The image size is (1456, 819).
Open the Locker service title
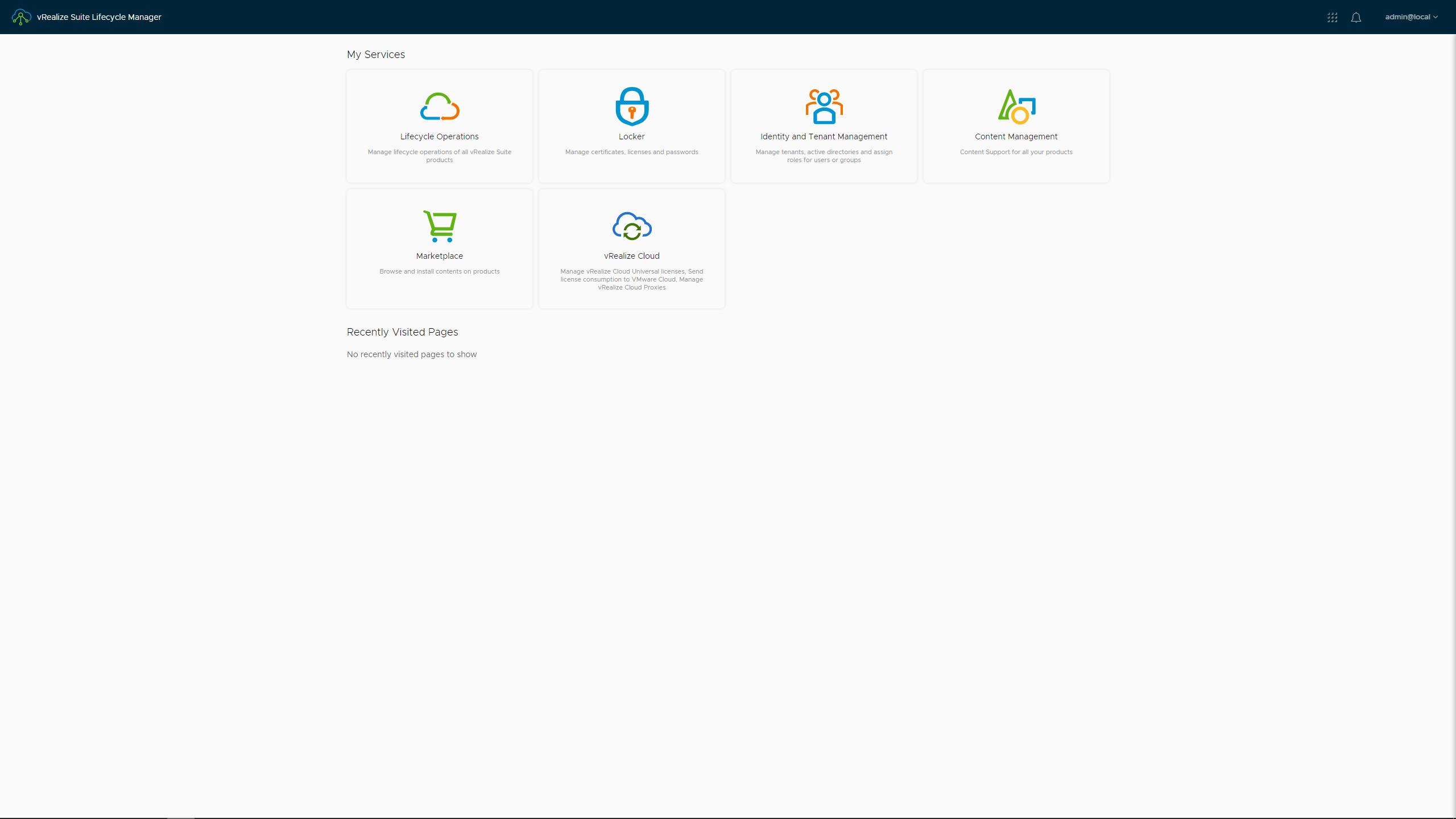(632, 136)
